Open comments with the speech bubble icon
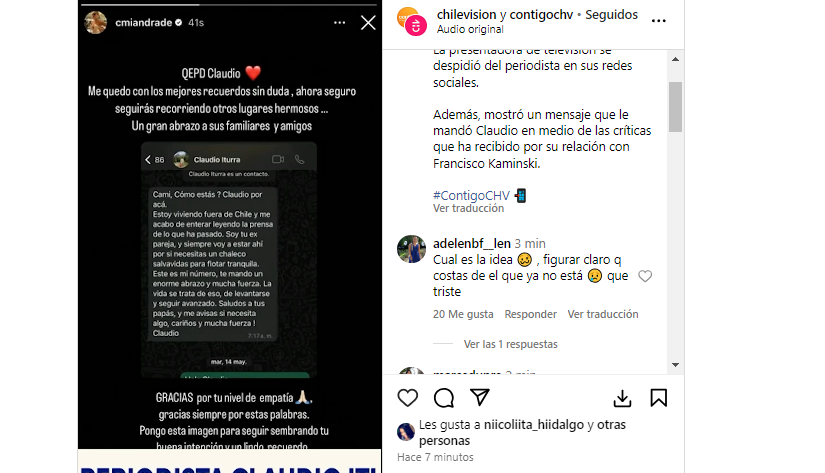825x473 pixels. click(x=444, y=398)
